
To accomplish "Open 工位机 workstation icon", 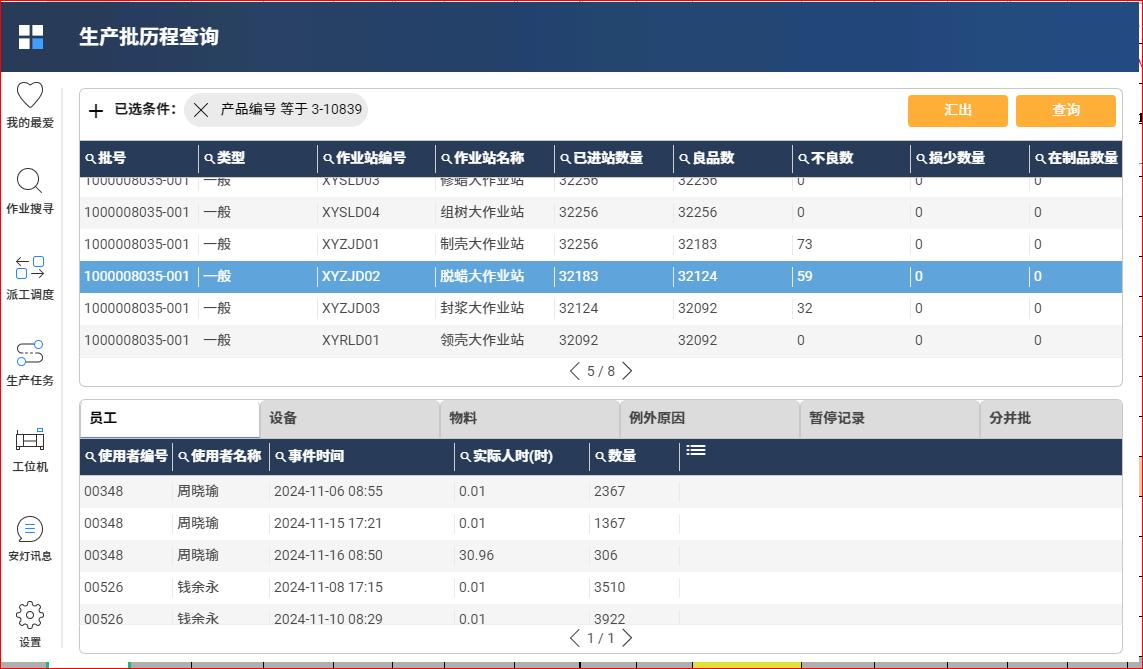I will pyautogui.click(x=30, y=440).
